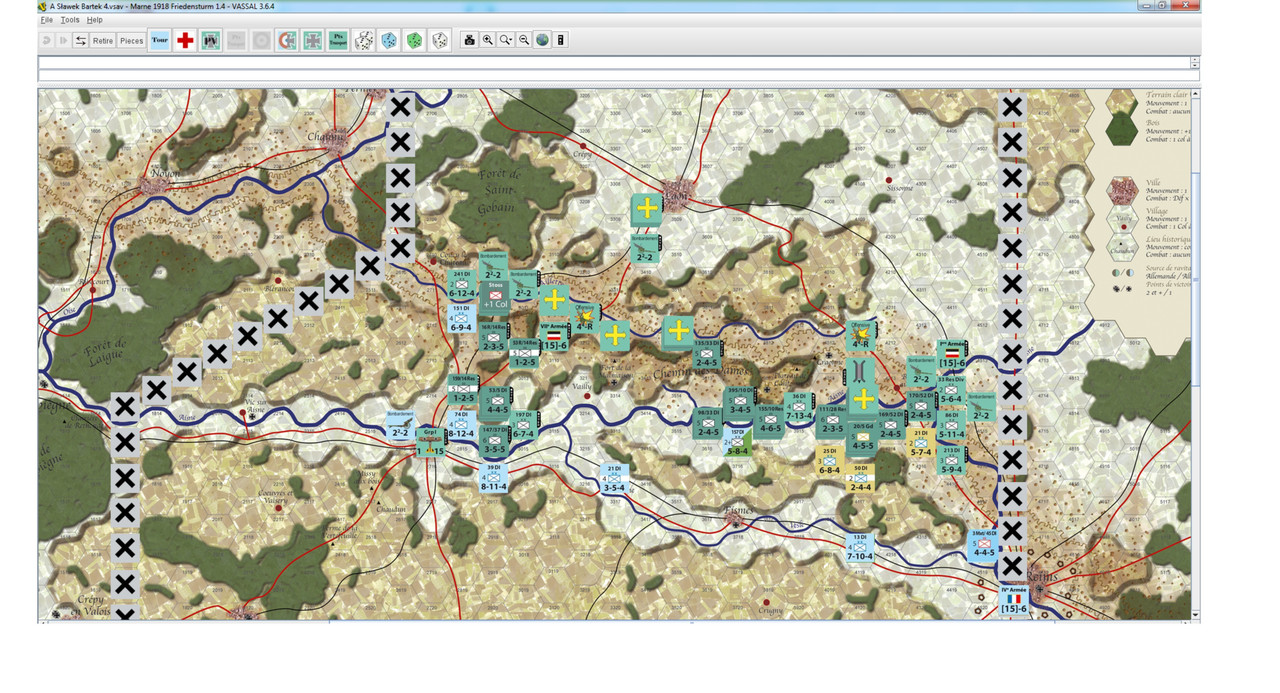Select the 86 DI 5-11-4 counter

(x=951, y=426)
